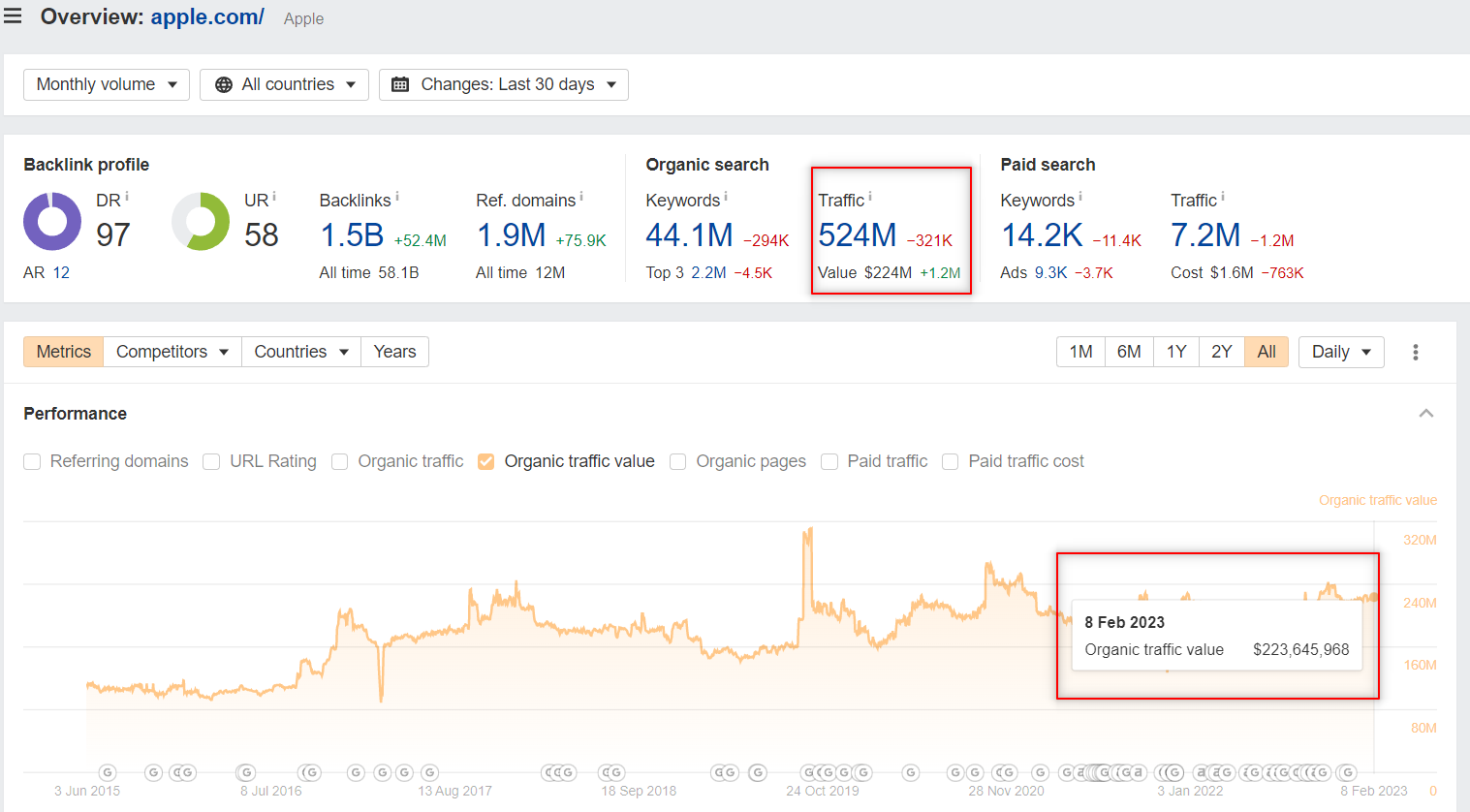Image resolution: width=1470 pixels, height=812 pixels.
Task: Open the 7.2M paid traffic value
Action: [1205, 235]
